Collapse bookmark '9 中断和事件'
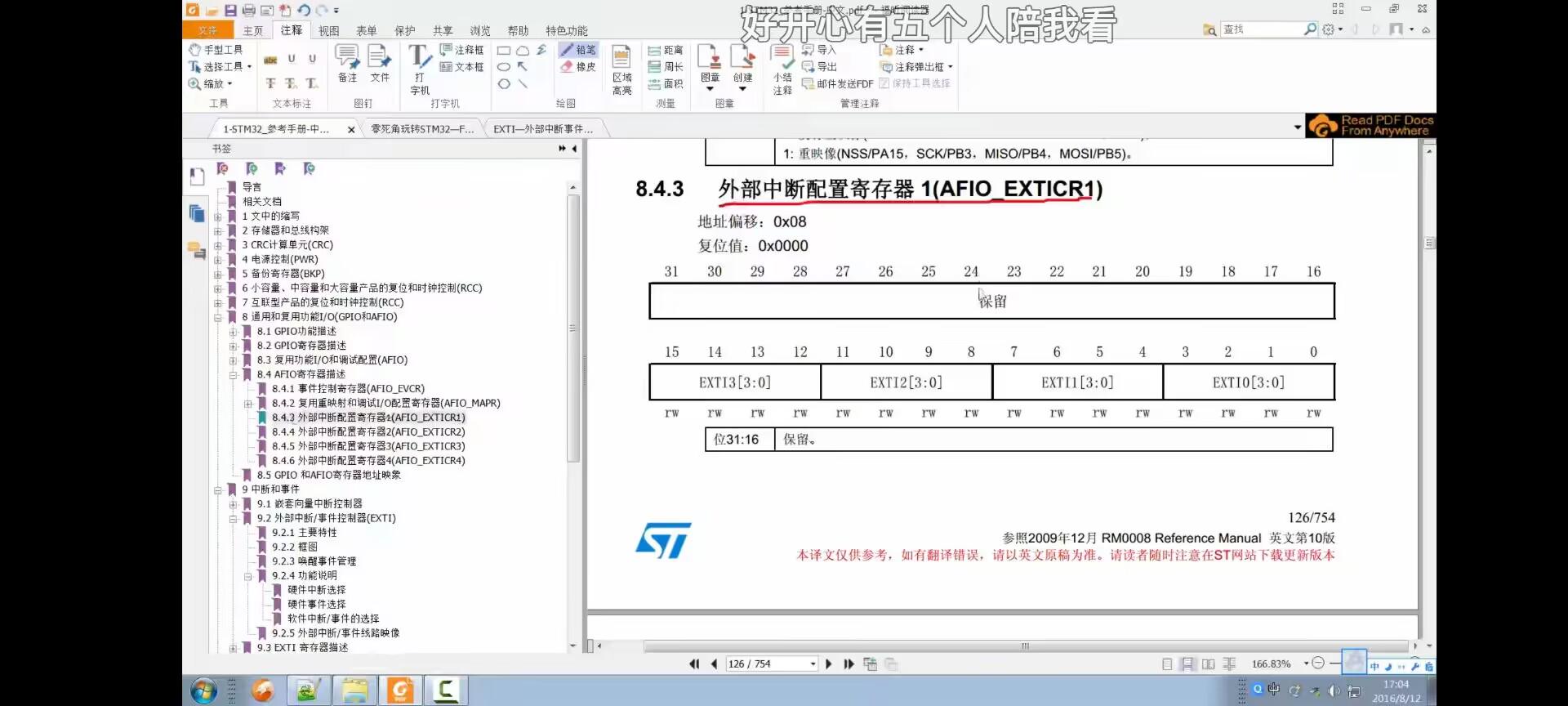Image resolution: width=1568 pixels, height=706 pixels. coord(218,490)
